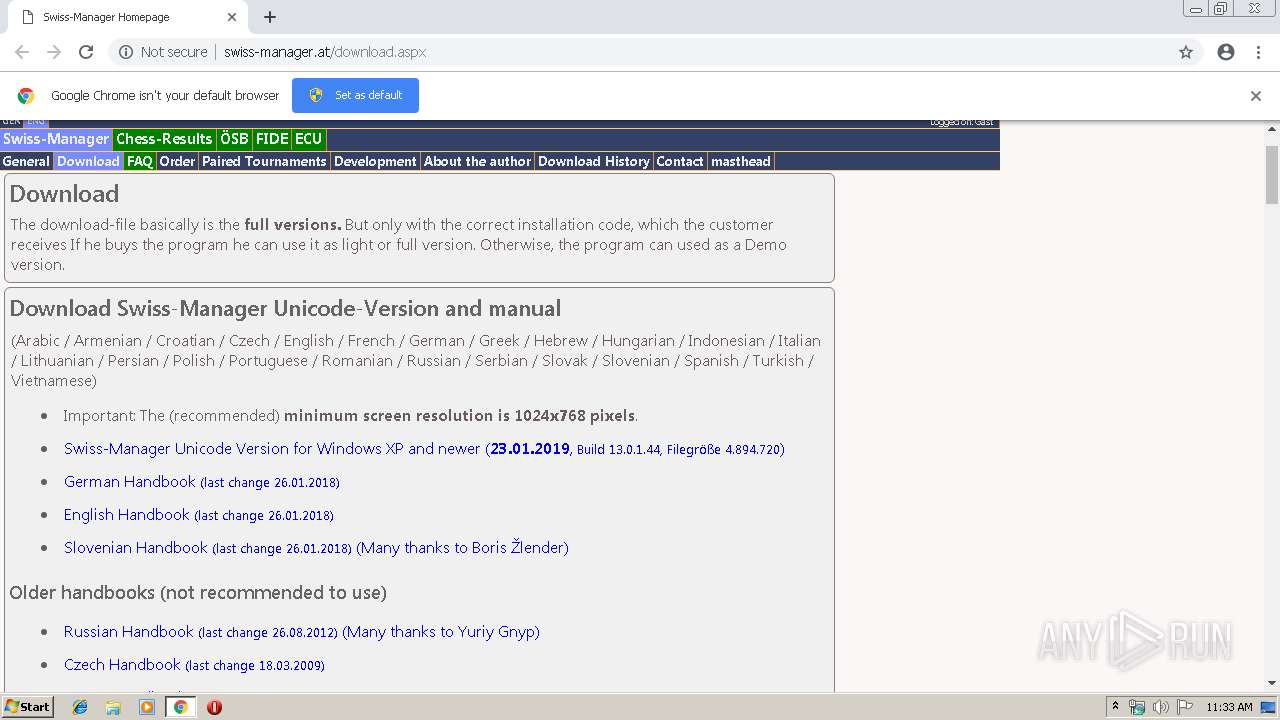Bookmark this page with star icon
The image size is (1280, 720).
(1186, 52)
